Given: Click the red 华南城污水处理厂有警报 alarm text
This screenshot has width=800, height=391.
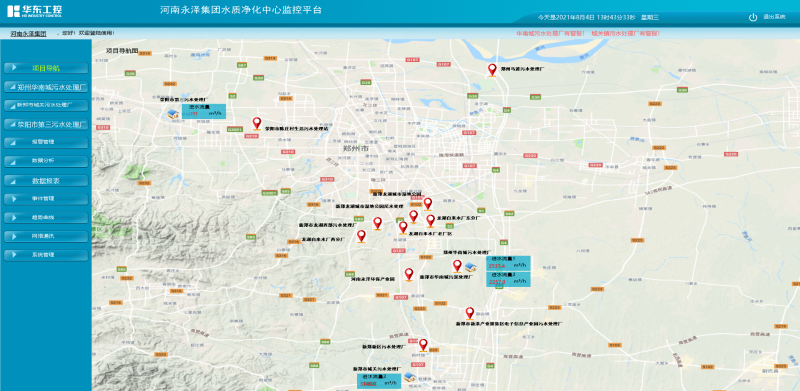Looking at the screenshot, I should [x=551, y=33].
